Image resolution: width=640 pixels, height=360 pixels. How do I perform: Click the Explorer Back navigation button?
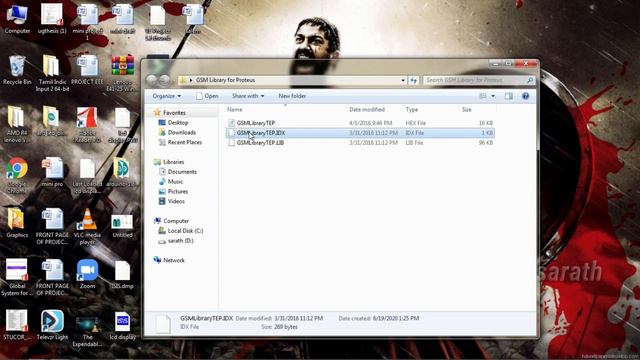click(151, 80)
